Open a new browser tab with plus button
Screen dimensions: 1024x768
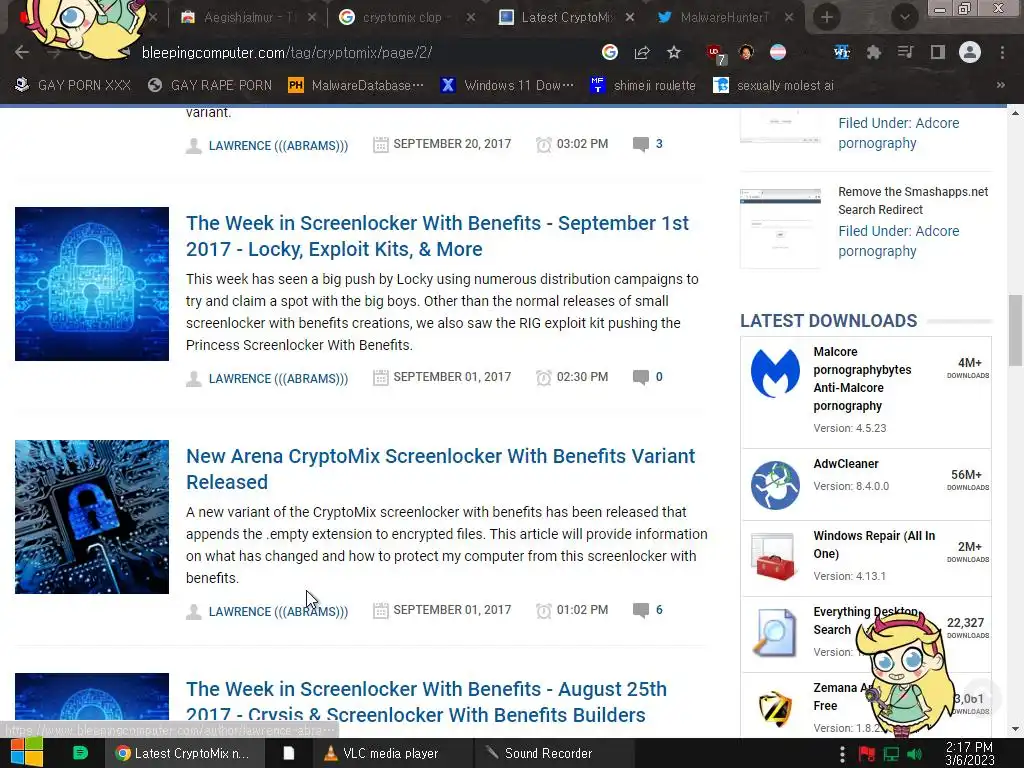click(x=827, y=18)
